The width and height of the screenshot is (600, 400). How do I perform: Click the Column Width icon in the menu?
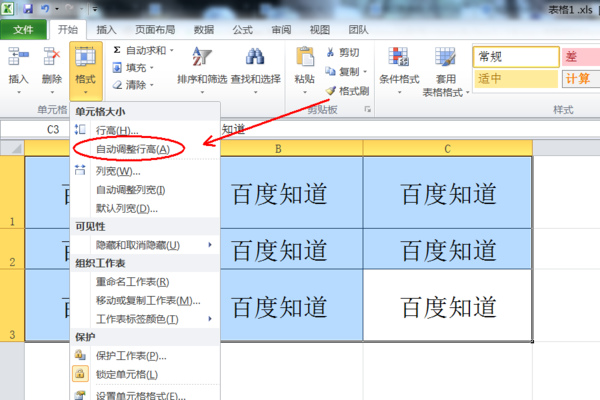80,170
